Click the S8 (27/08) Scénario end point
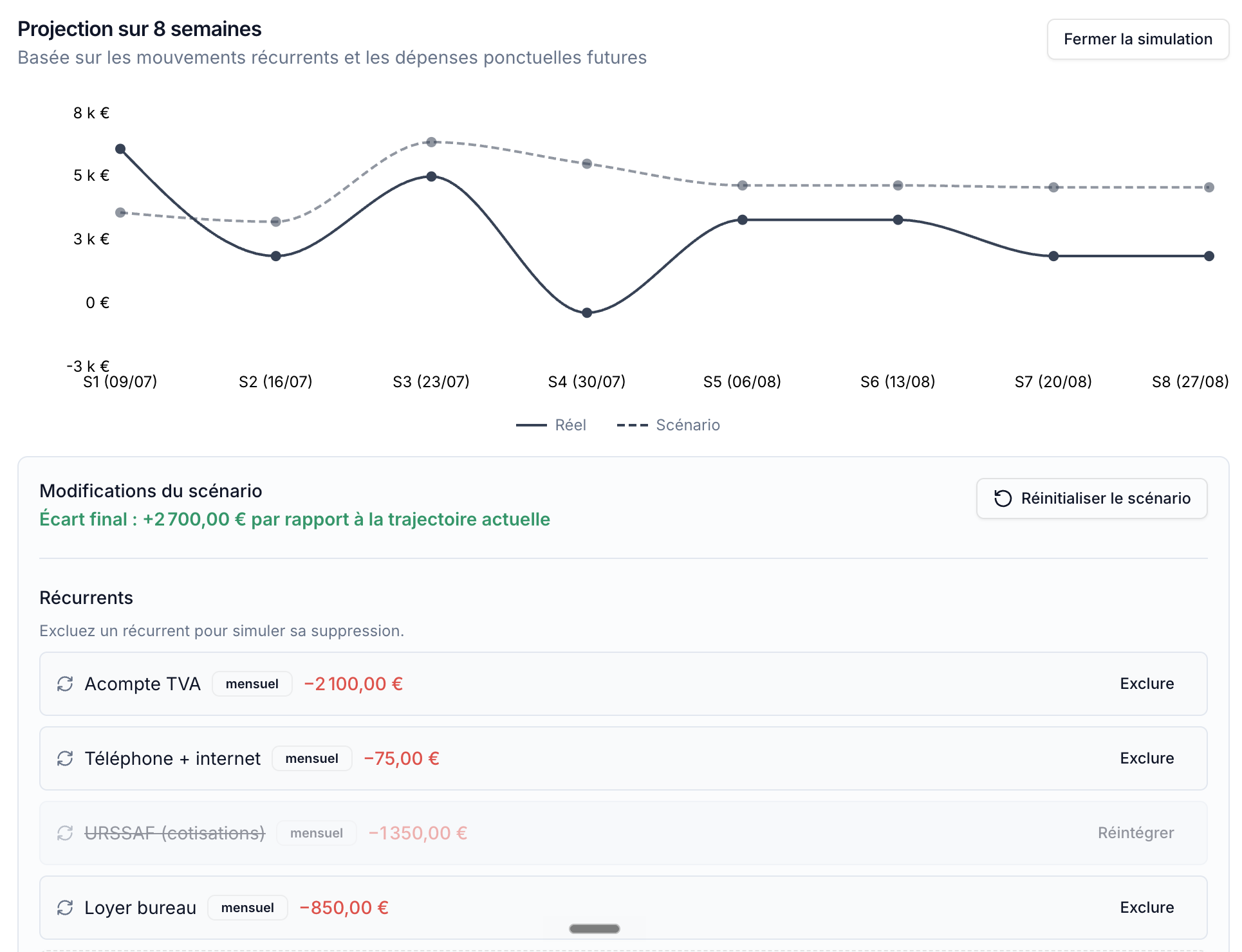The width and height of the screenshot is (1242, 952). [x=1209, y=187]
